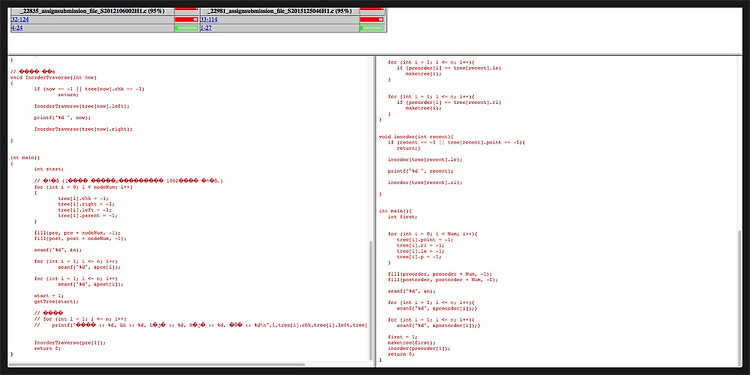Open the 1-27 line range link
Image resolution: width=750 pixels, height=375 pixels.
[206, 28]
